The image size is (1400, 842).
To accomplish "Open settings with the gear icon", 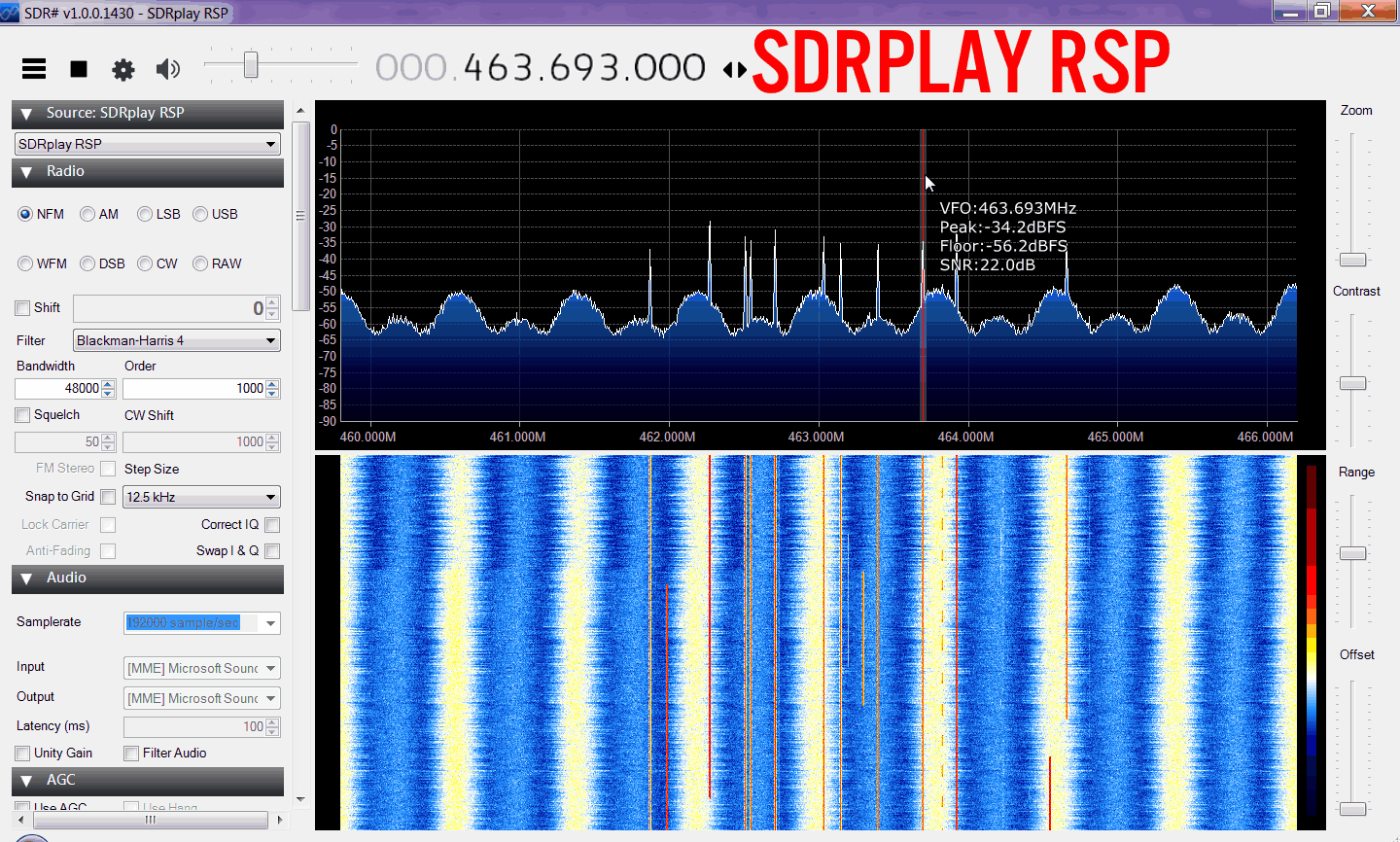I will 123,69.
